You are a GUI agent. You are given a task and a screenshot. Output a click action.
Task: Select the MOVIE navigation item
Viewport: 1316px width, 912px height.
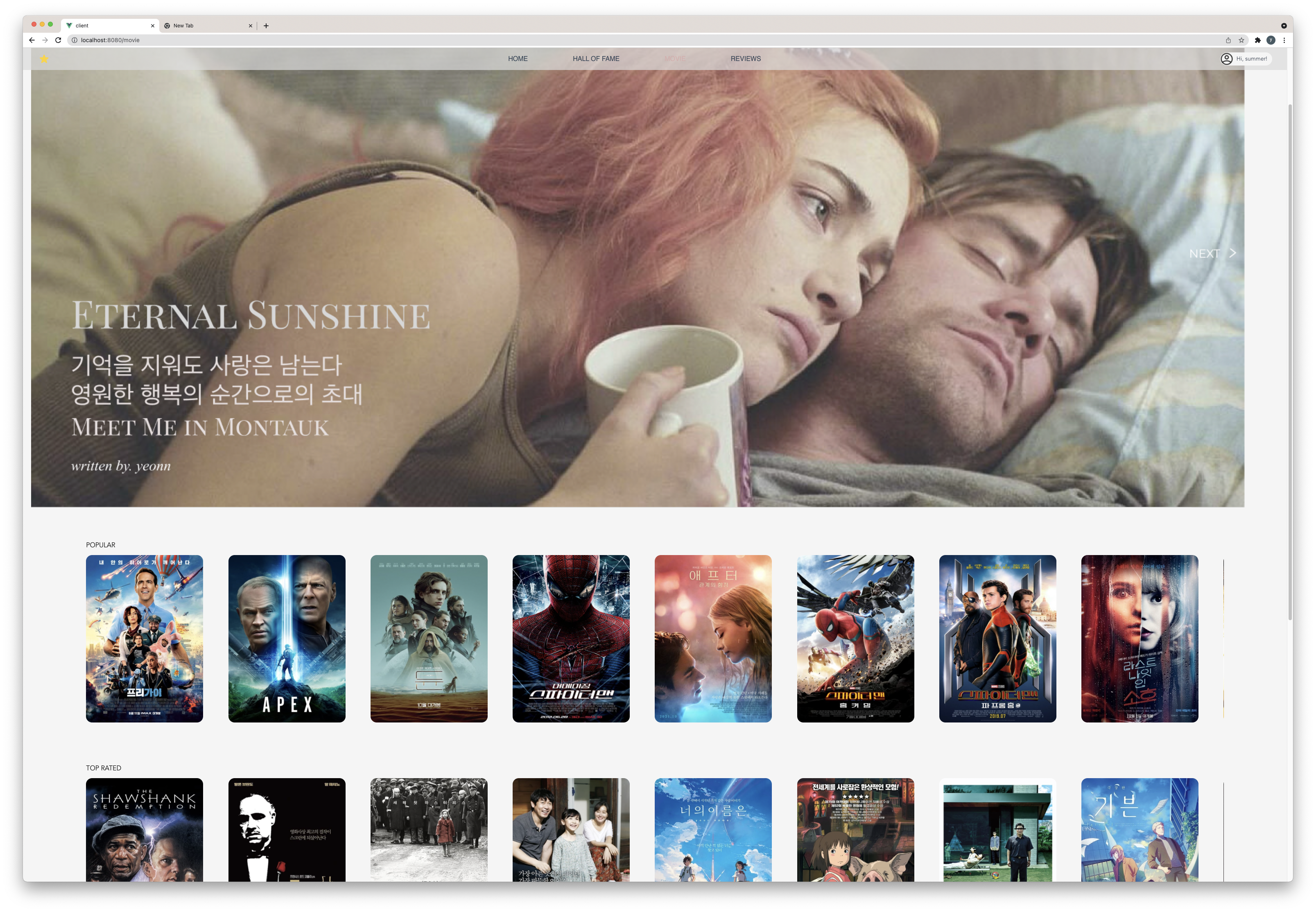(x=675, y=59)
